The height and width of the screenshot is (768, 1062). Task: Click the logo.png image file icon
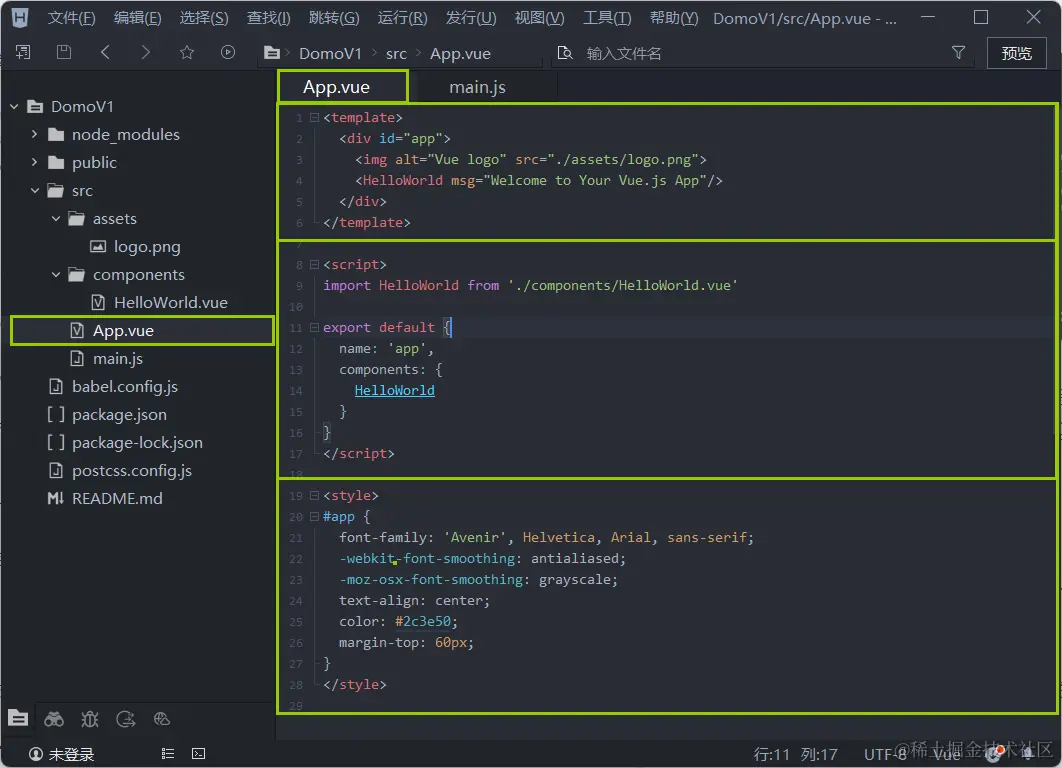[98, 247]
